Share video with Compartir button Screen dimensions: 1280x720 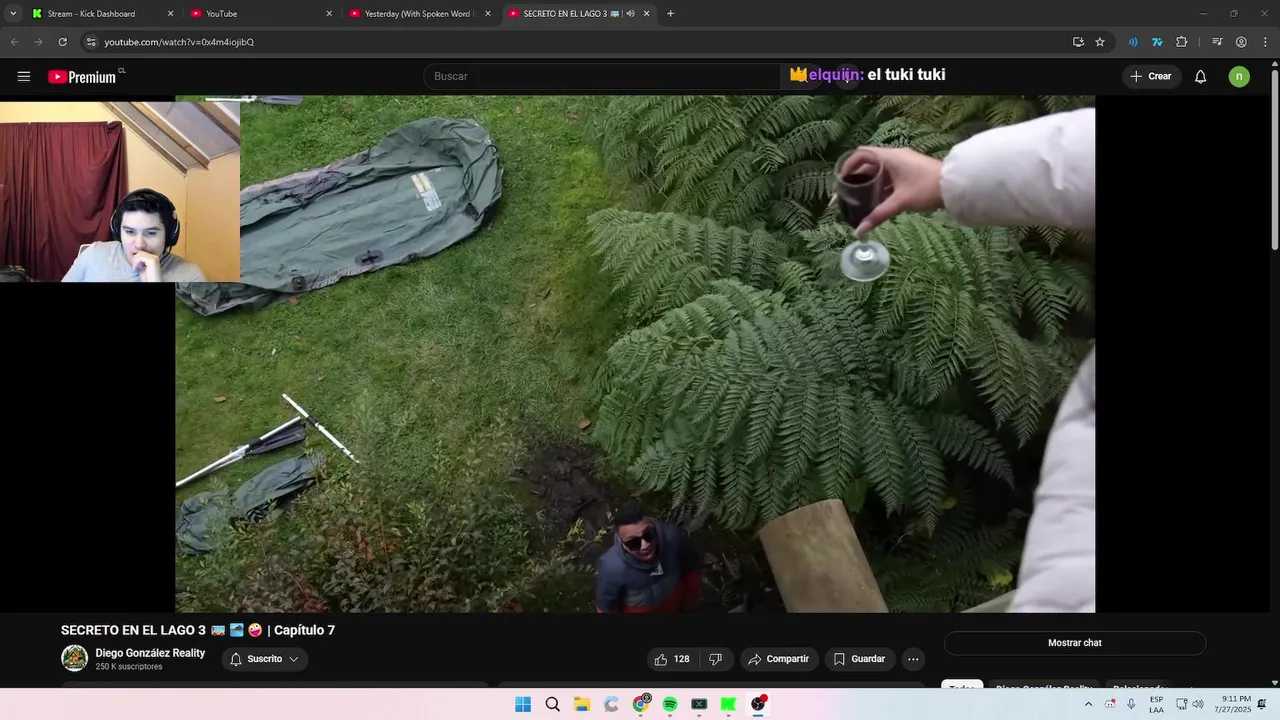(779, 659)
